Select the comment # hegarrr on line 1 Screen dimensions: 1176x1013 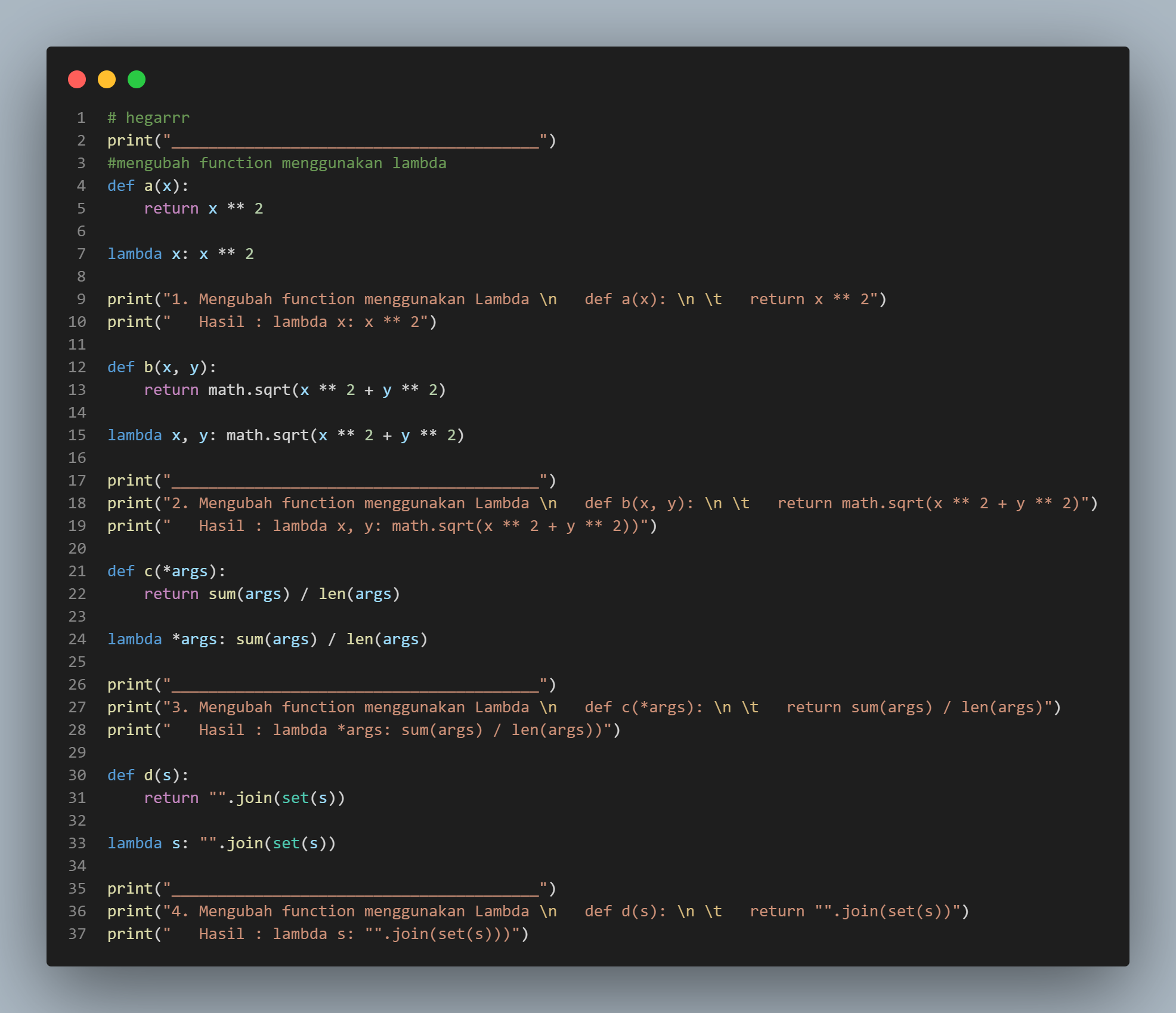coord(147,118)
